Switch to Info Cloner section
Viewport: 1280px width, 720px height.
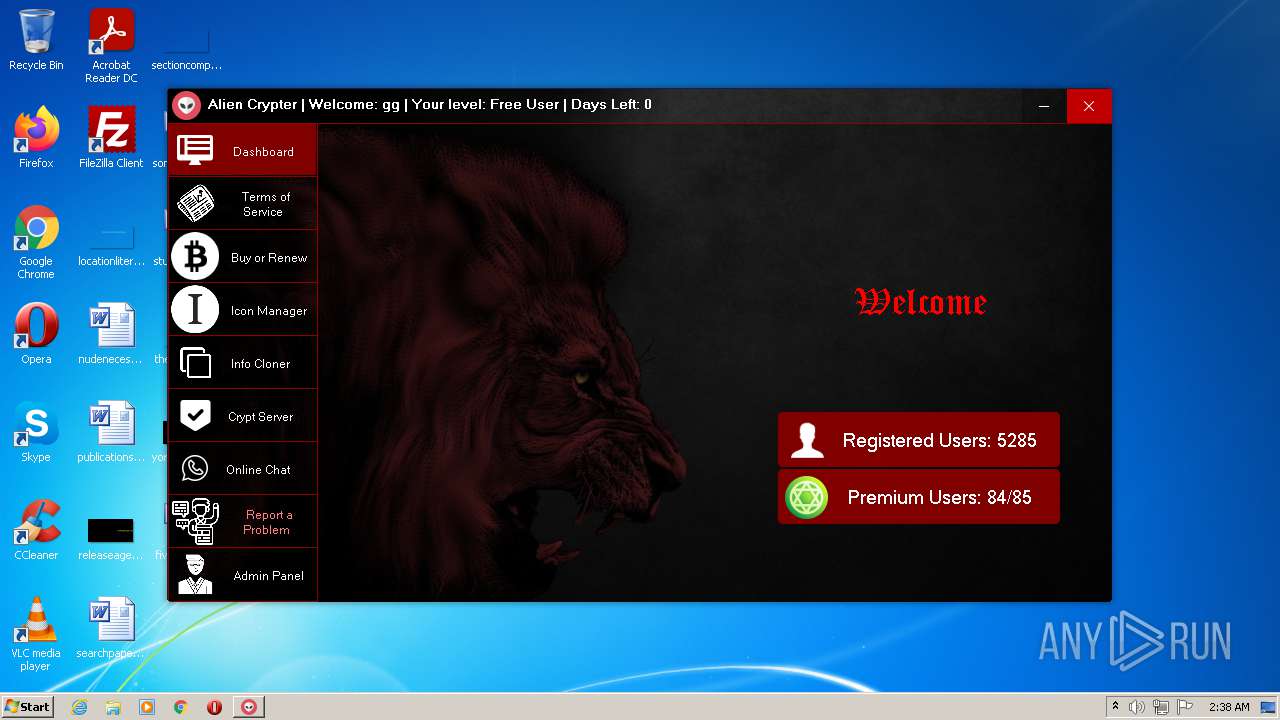pyautogui.click(x=242, y=363)
